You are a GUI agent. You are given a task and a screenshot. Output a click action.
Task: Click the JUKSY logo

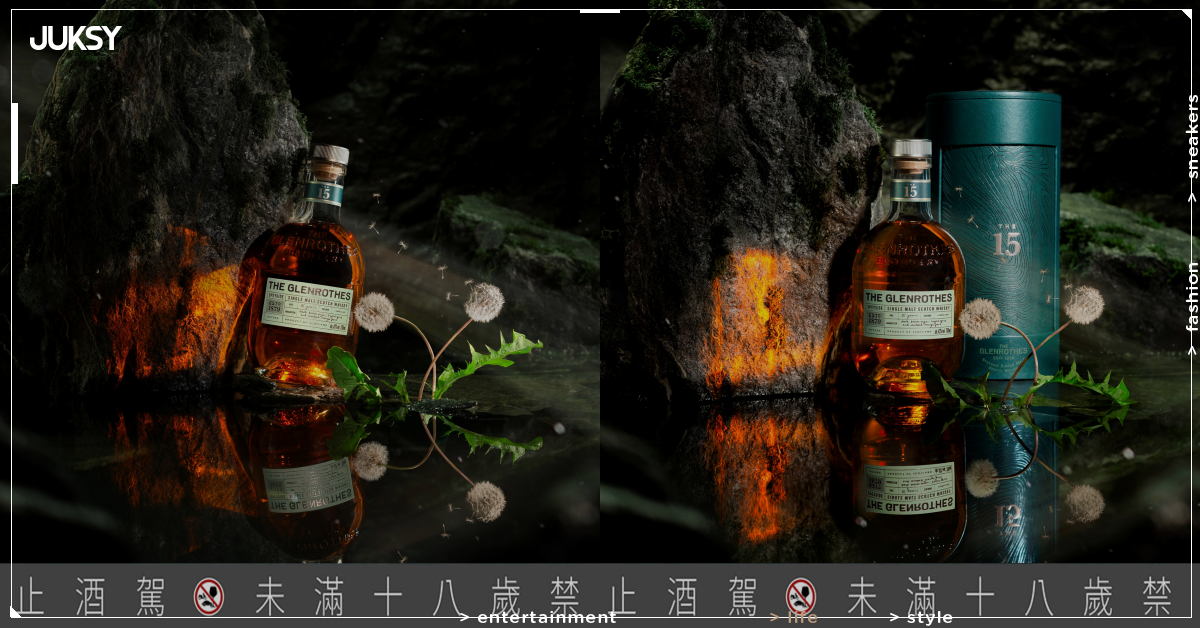point(75,39)
